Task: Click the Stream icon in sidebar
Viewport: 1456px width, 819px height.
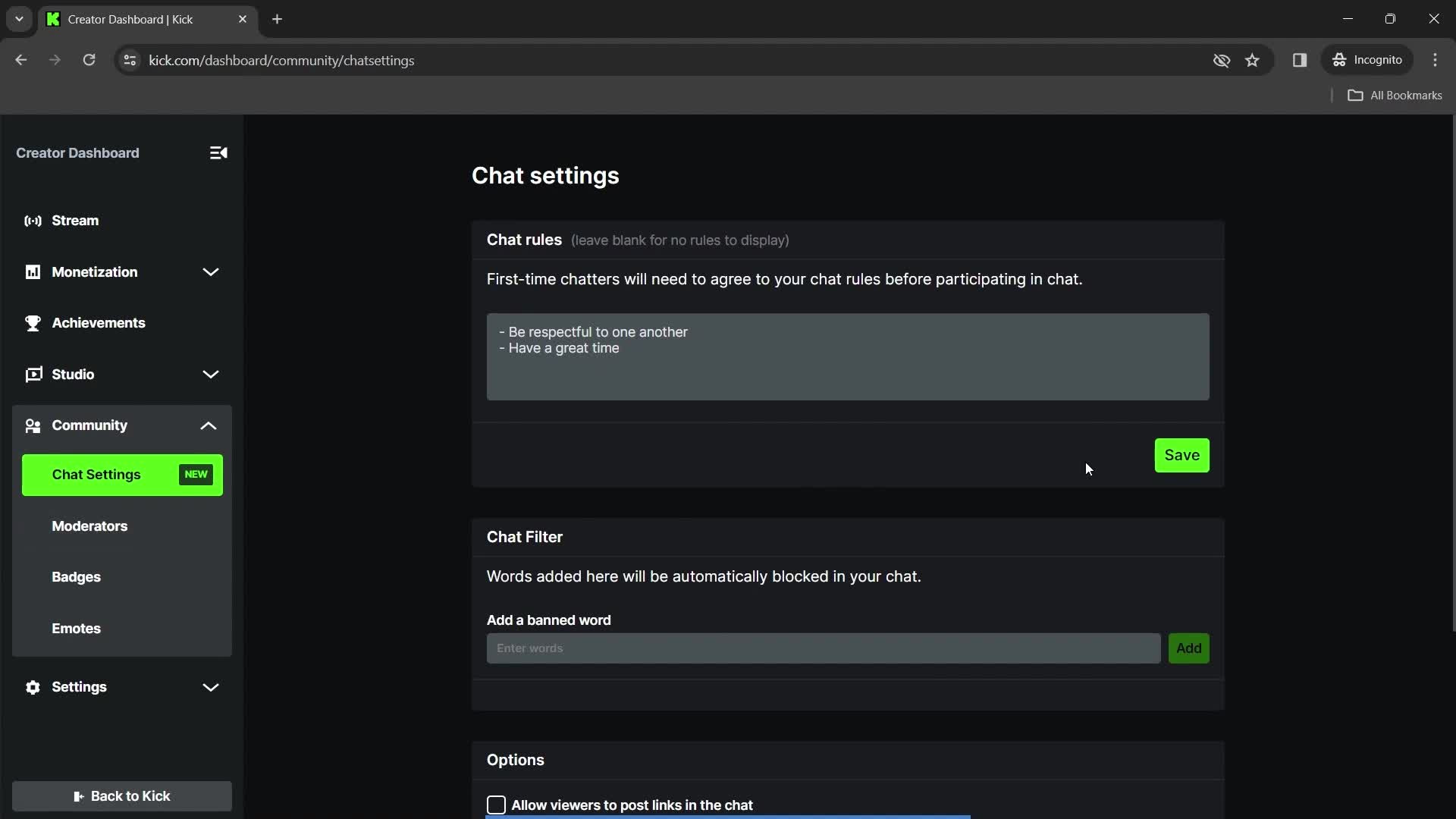Action: pyautogui.click(x=33, y=220)
